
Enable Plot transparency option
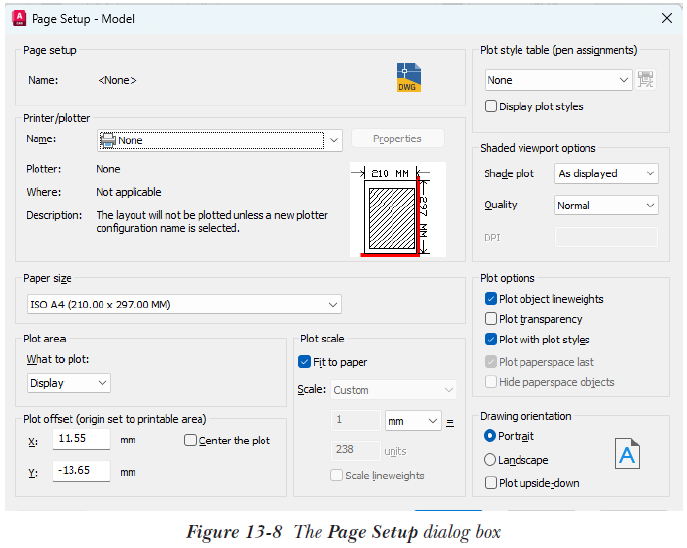(491, 319)
